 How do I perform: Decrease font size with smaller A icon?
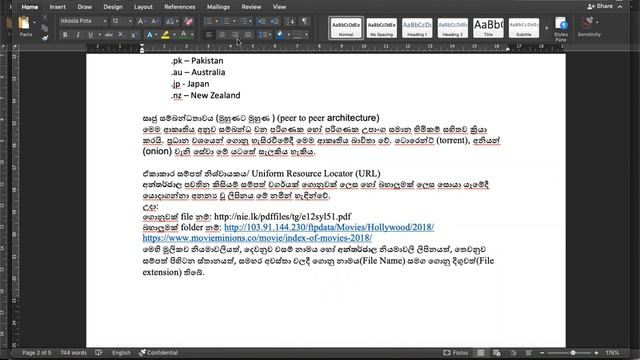coord(155,21)
